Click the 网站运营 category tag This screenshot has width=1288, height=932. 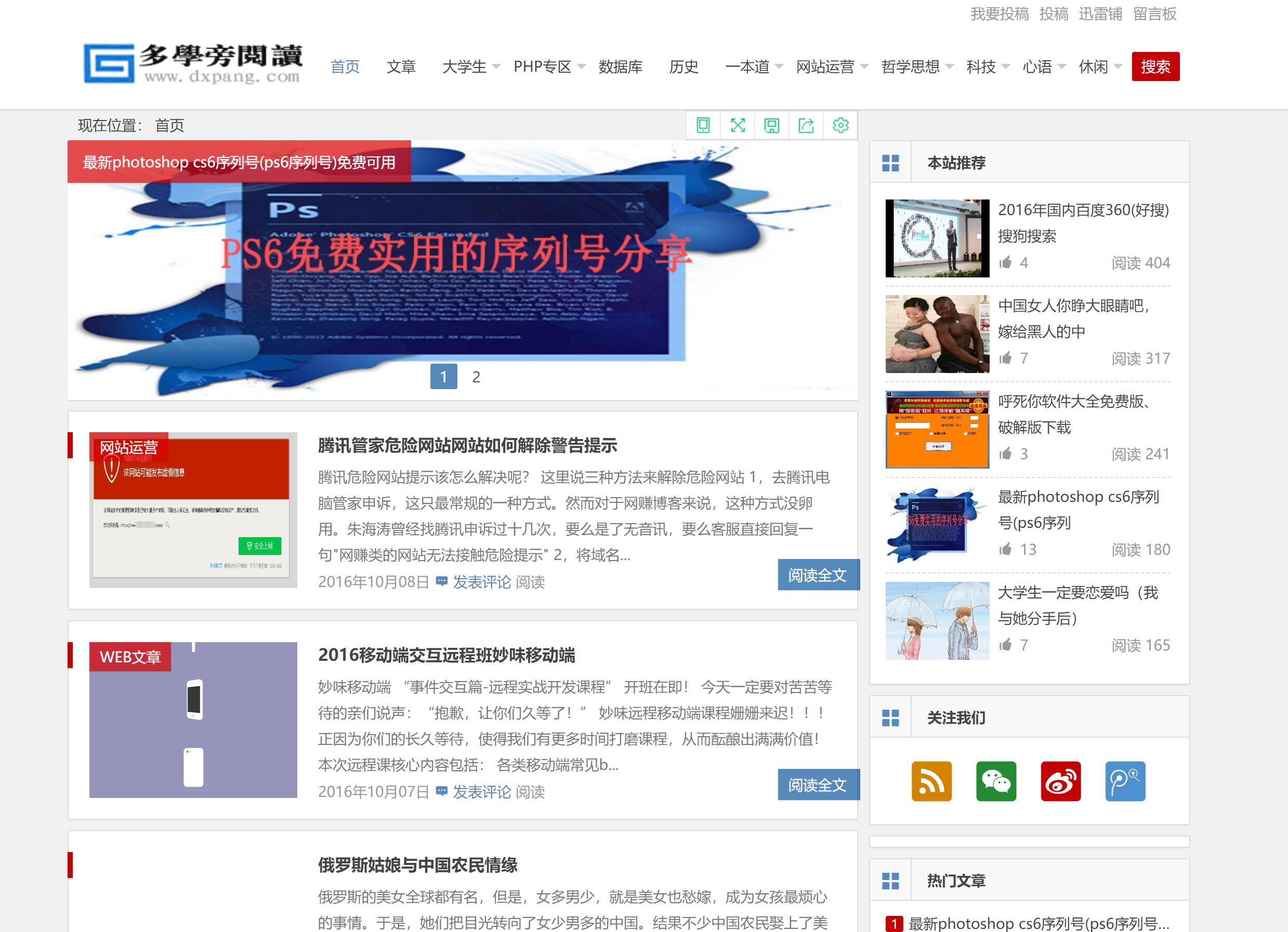129,447
